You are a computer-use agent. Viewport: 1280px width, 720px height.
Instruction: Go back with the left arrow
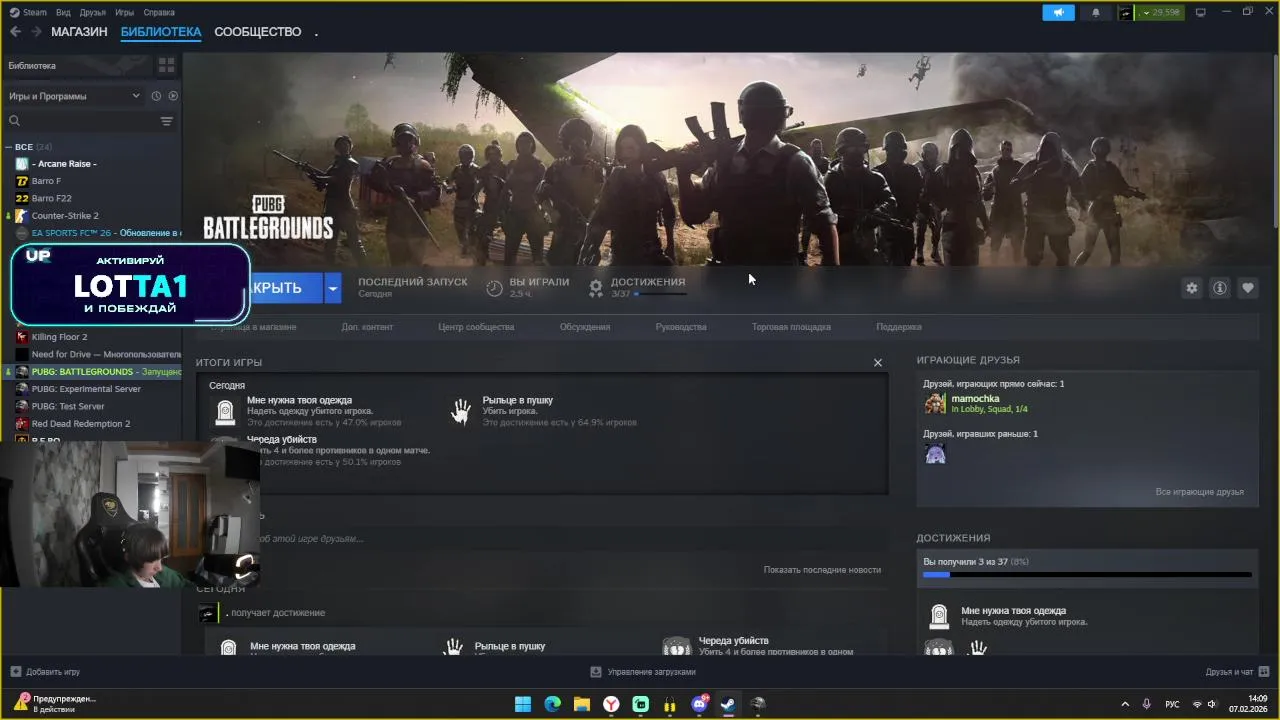[15, 32]
